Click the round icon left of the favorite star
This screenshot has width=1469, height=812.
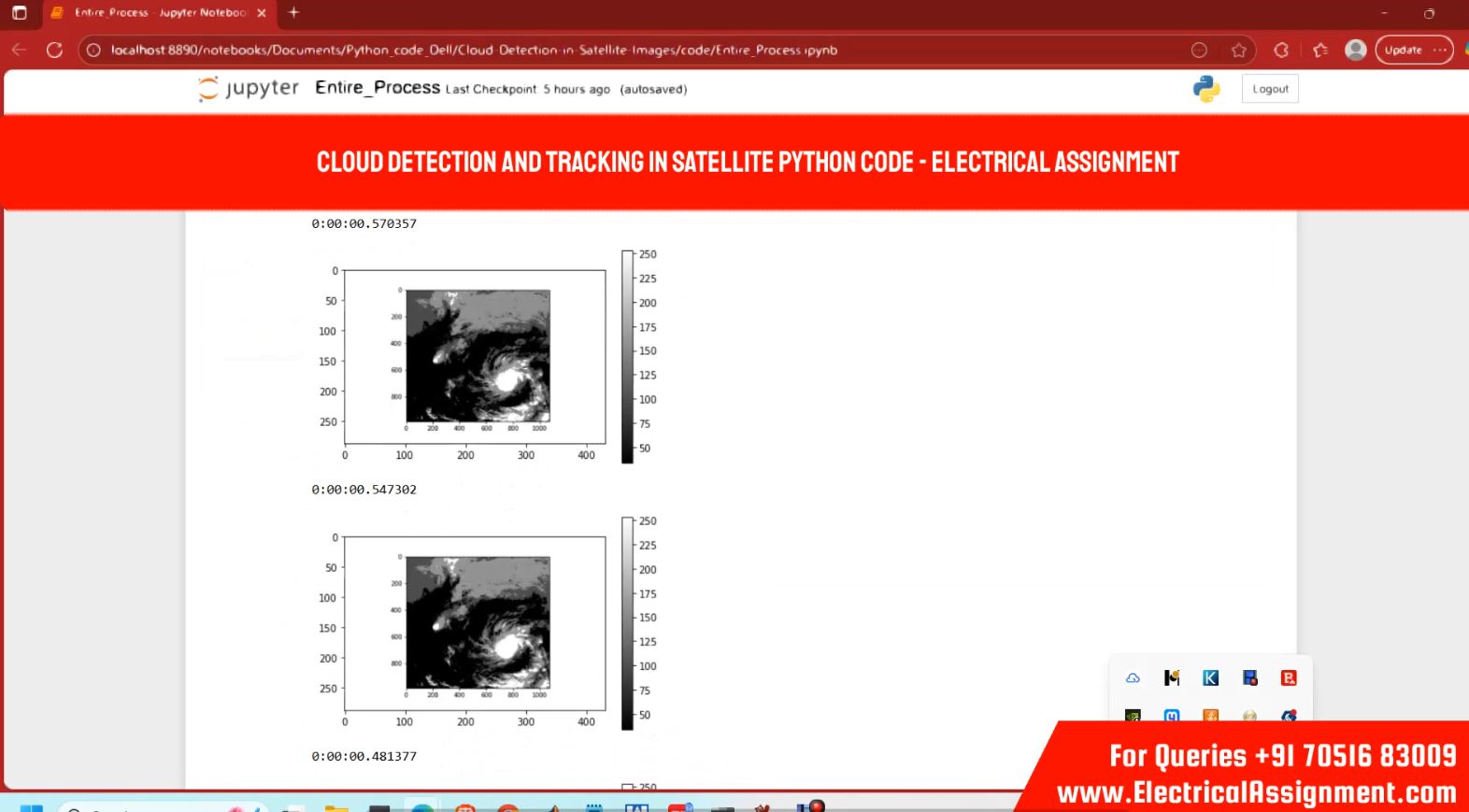coord(1199,50)
